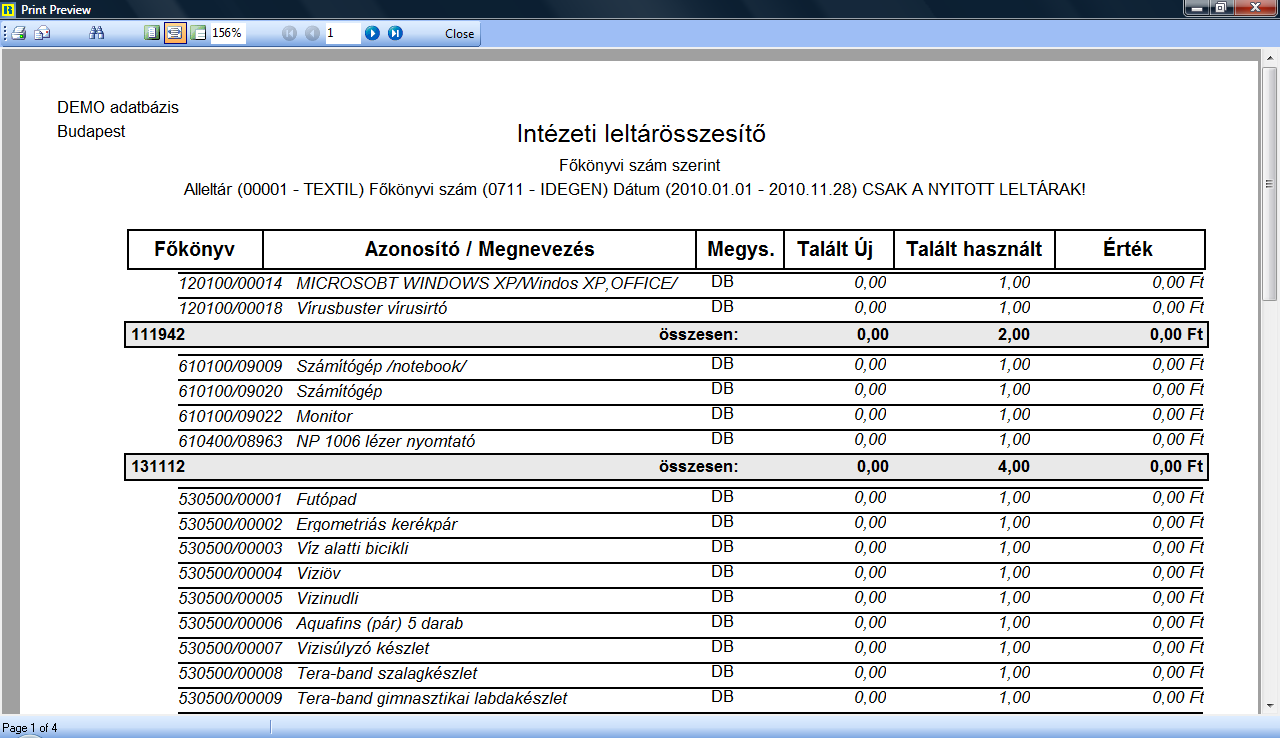Click the filter line starting with 'Alleltár (00001 - TEXTIL)'
Viewport: 1280px width, 738px height.
point(635,189)
